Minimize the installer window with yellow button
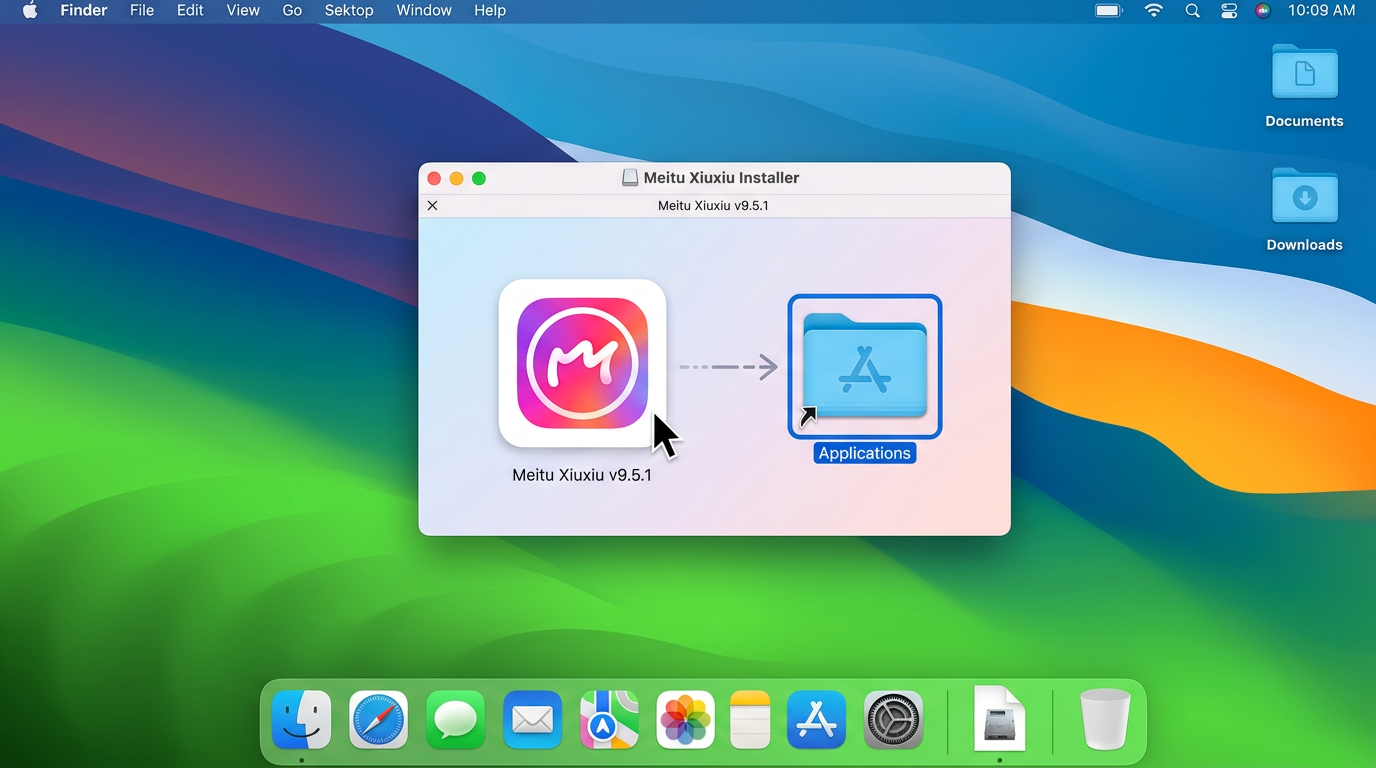The height and width of the screenshot is (768, 1376). click(456, 178)
